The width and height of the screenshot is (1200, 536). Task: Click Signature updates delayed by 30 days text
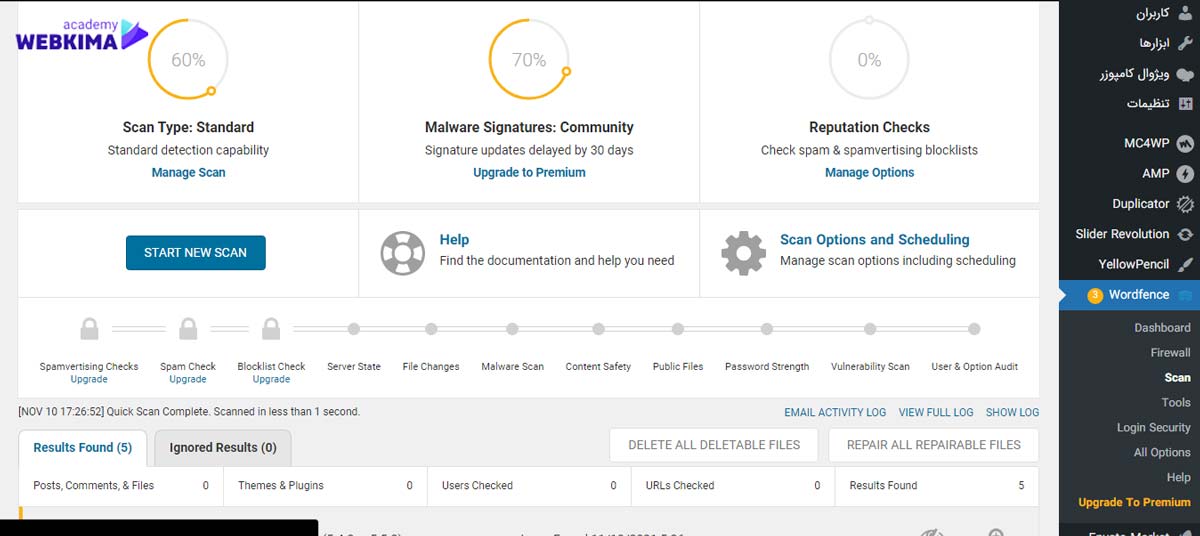(529, 150)
